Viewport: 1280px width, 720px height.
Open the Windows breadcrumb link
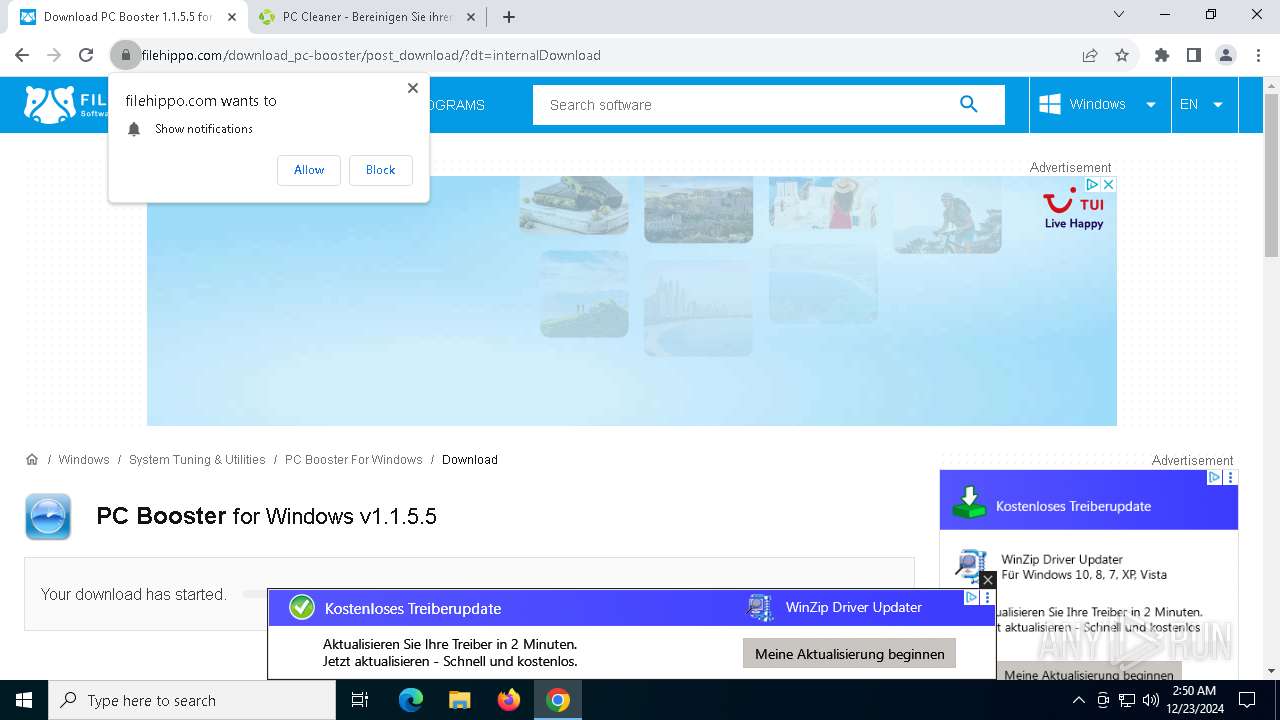click(x=84, y=460)
